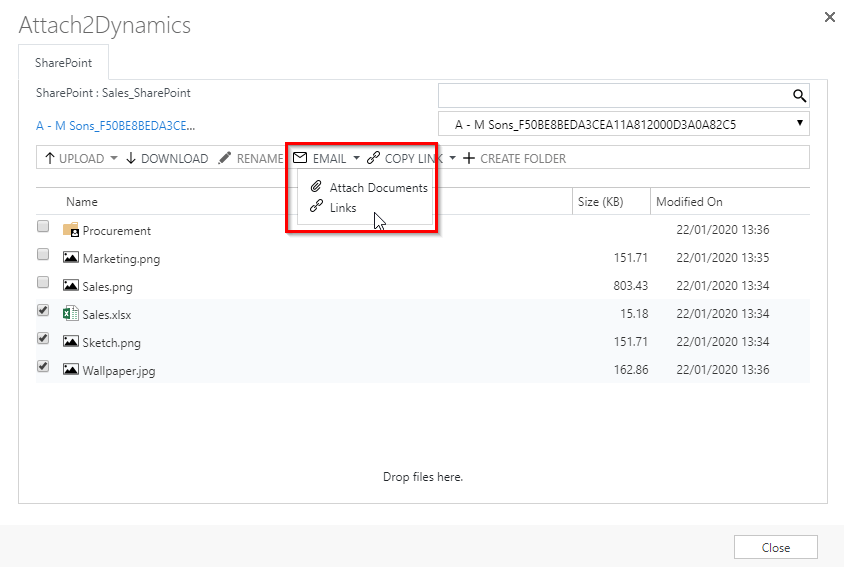Uncheck the Sales.xlsx checkbox

[x=43, y=310]
